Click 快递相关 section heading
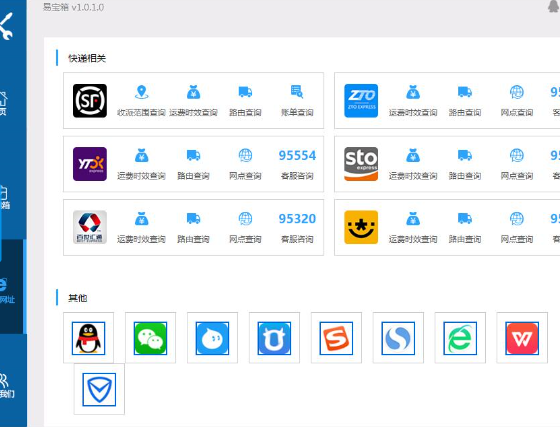The image size is (560, 427). pyautogui.click(x=87, y=58)
